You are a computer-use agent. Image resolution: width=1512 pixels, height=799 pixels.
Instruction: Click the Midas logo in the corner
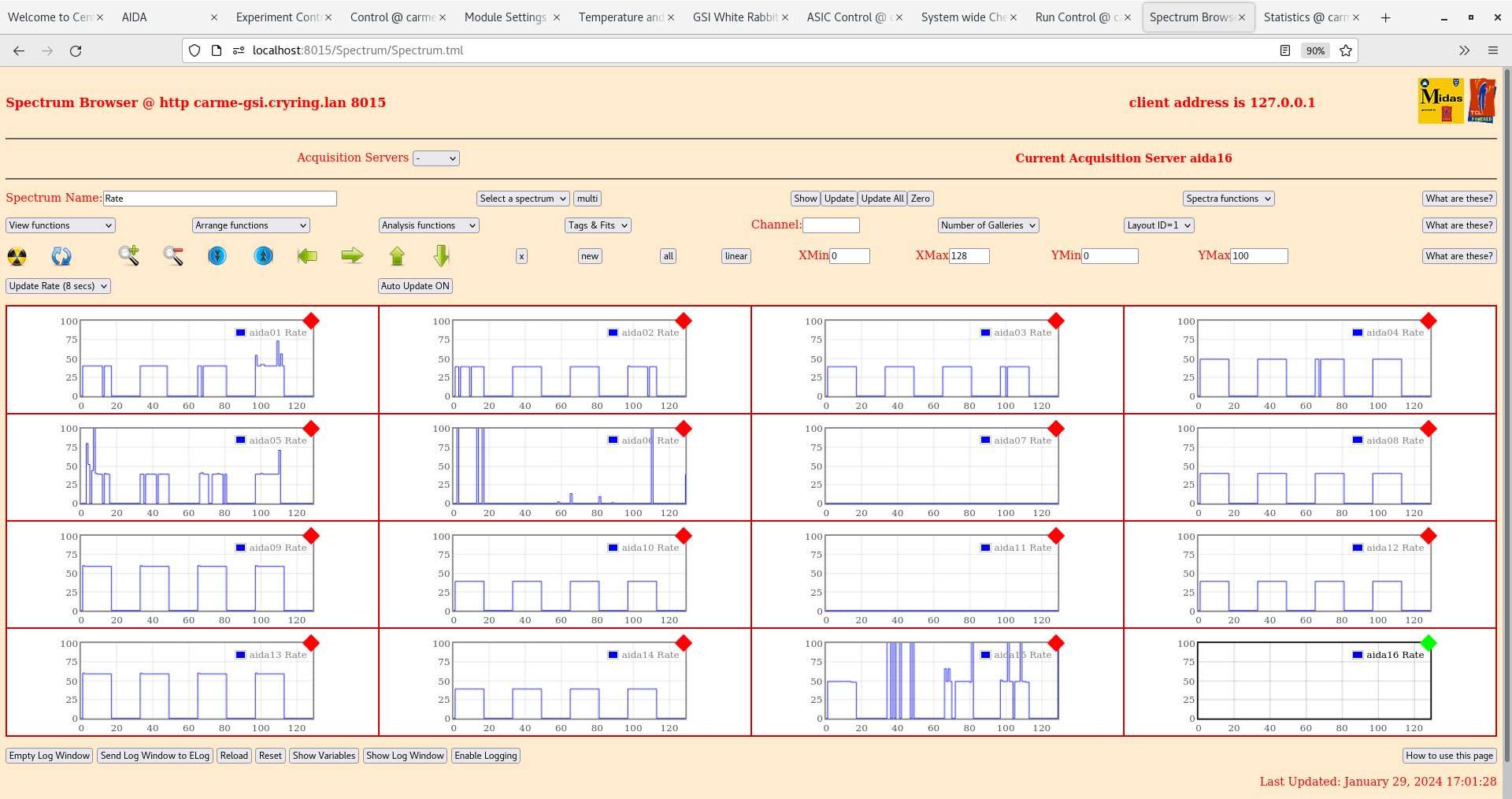(1440, 101)
